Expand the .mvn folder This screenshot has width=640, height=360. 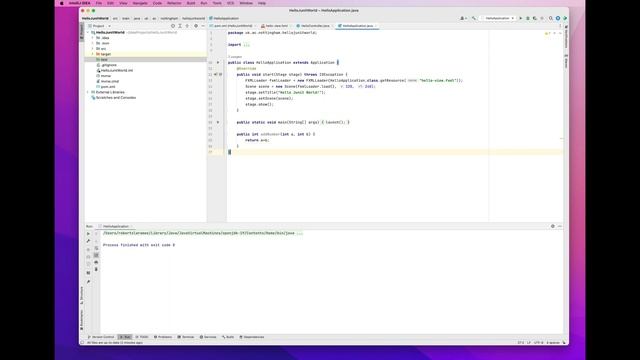(x=93, y=43)
